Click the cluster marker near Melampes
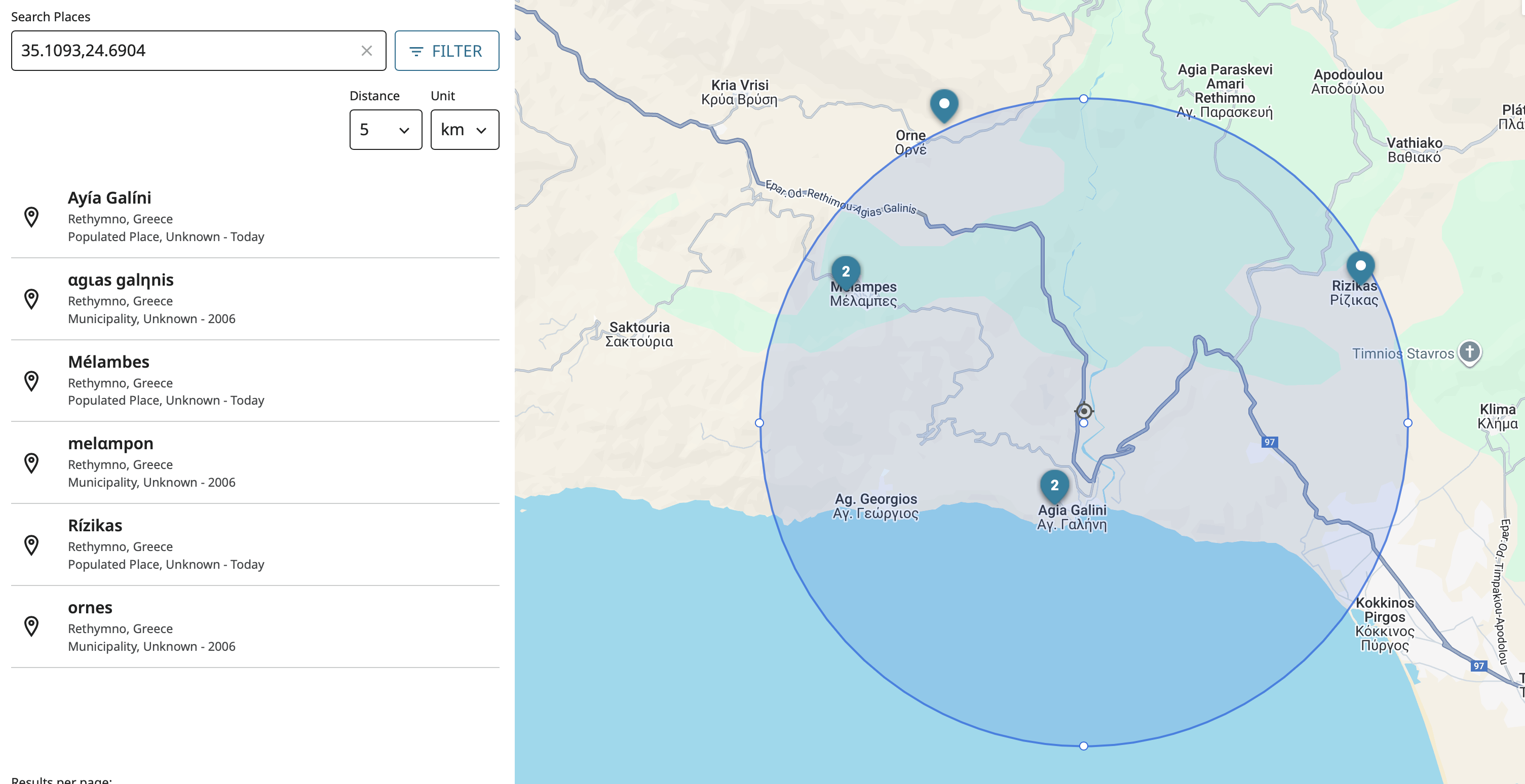Image resolution: width=1525 pixels, height=784 pixels. 846,271
